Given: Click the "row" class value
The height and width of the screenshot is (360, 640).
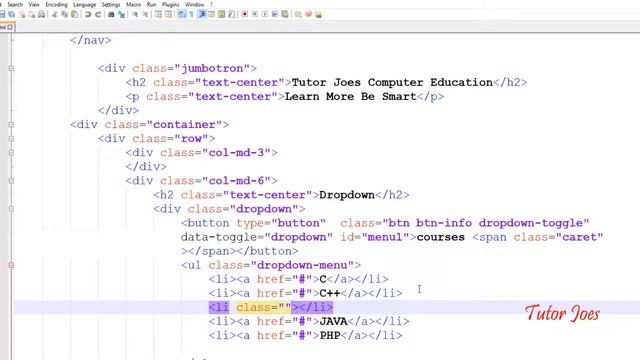Looking at the screenshot, I should pyautogui.click(x=191, y=138).
